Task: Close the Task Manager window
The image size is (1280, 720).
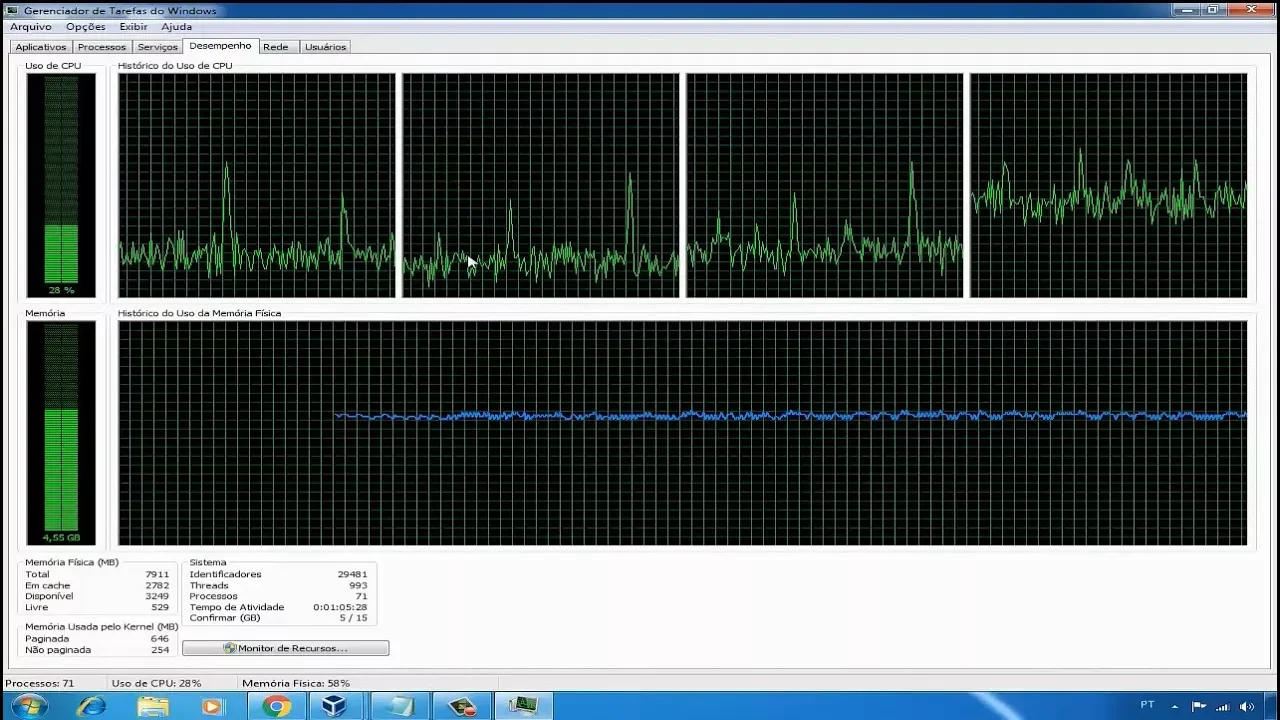Action: [x=1250, y=9]
